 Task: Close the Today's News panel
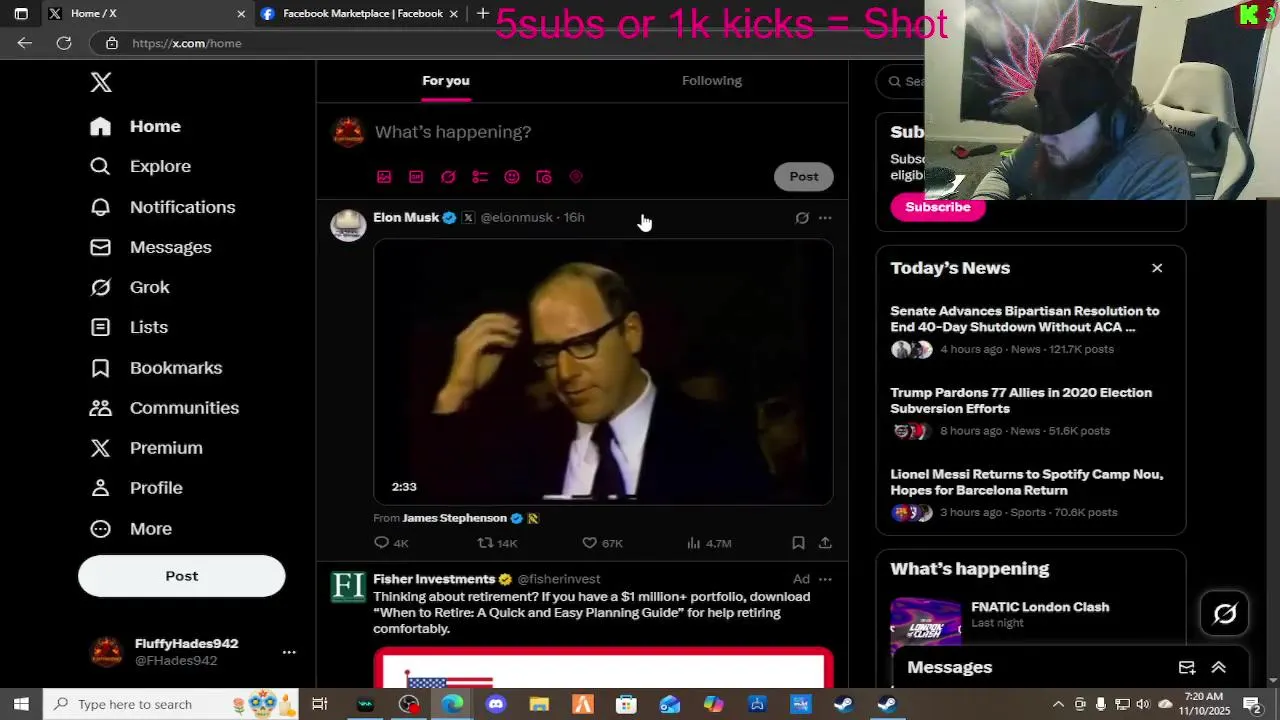pyautogui.click(x=1157, y=268)
